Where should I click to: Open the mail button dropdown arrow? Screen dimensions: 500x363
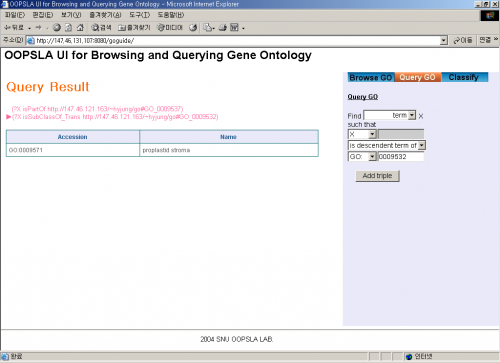pos(214,28)
